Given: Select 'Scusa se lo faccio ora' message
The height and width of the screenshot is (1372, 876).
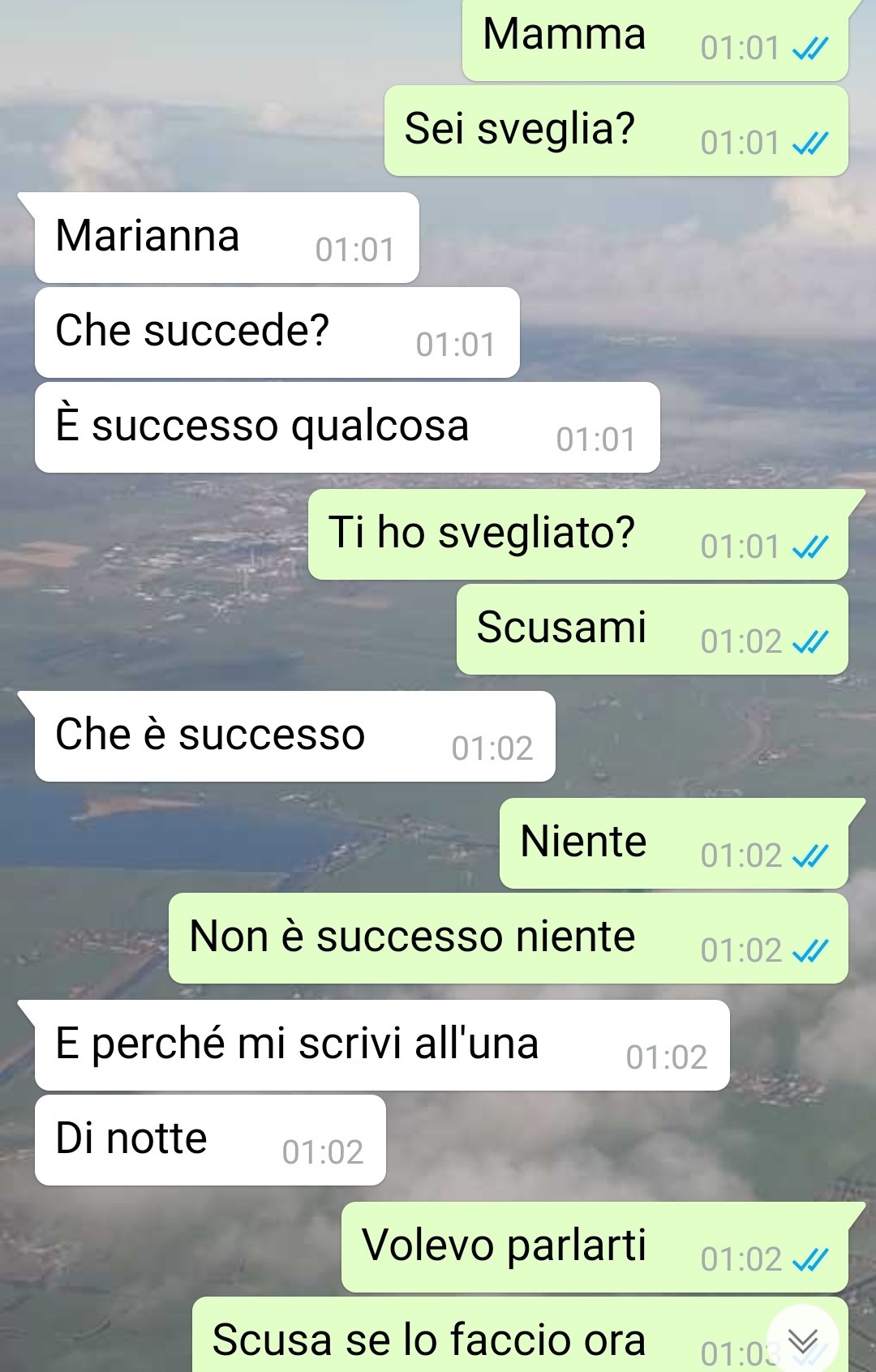Looking at the screenshot, I should (x=520, y=1336).
